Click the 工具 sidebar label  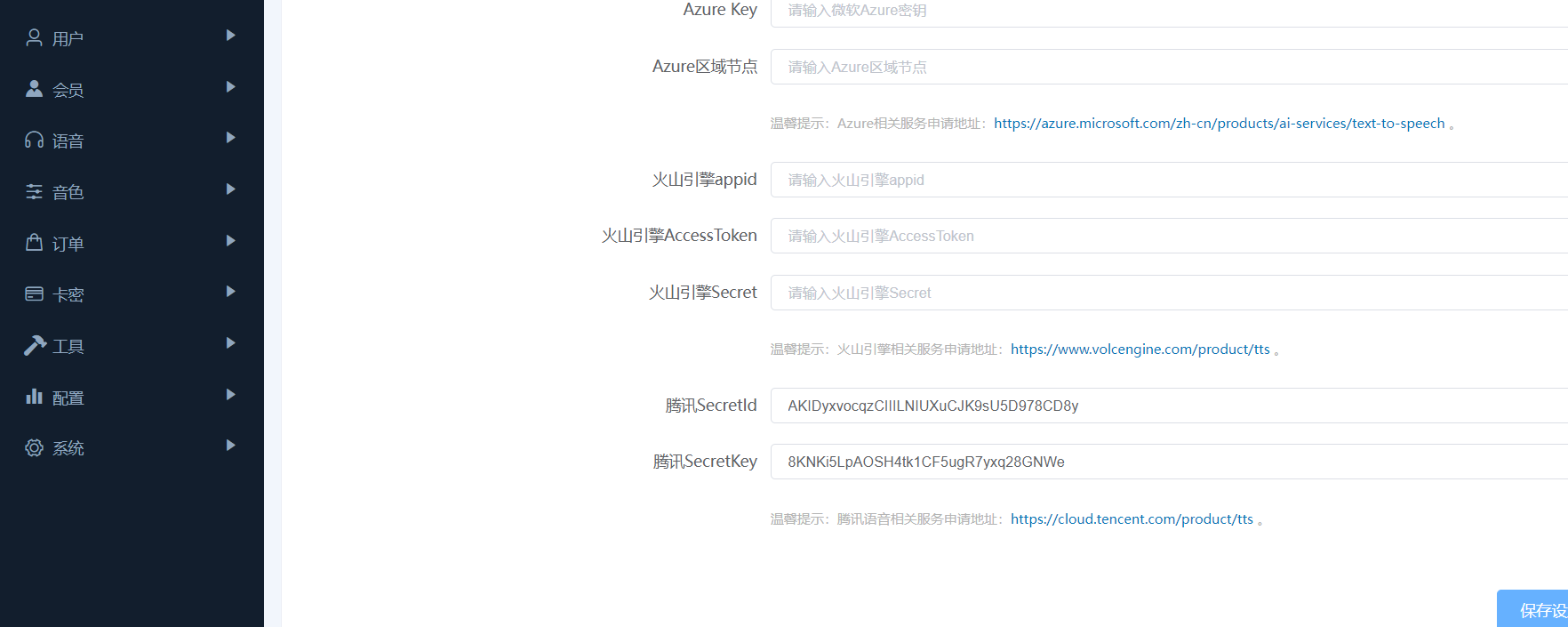point(68,346)
